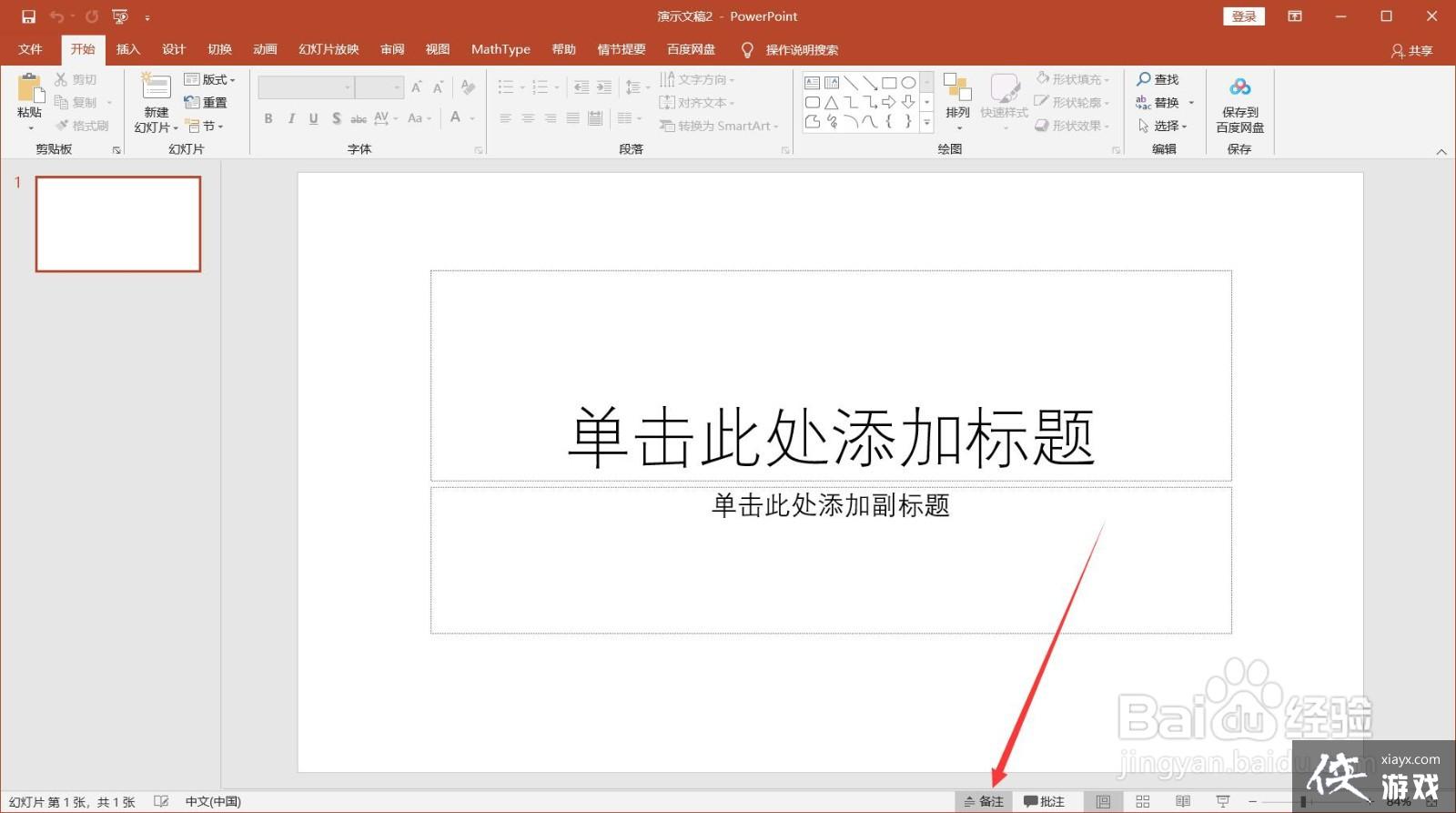Click the Find (查找) button
The width and height of the screenshot is (1456, 813).
pos(1158,79)
